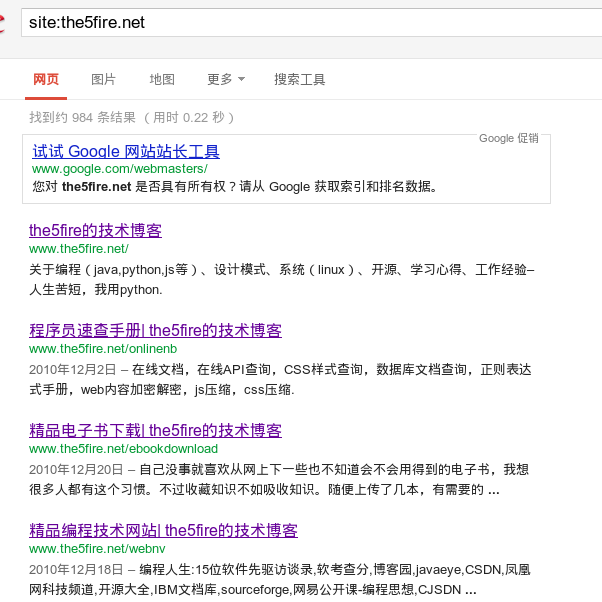Open the 程序员速查手册 result link
Screen dimensions: 602x602
click(155, 331)
